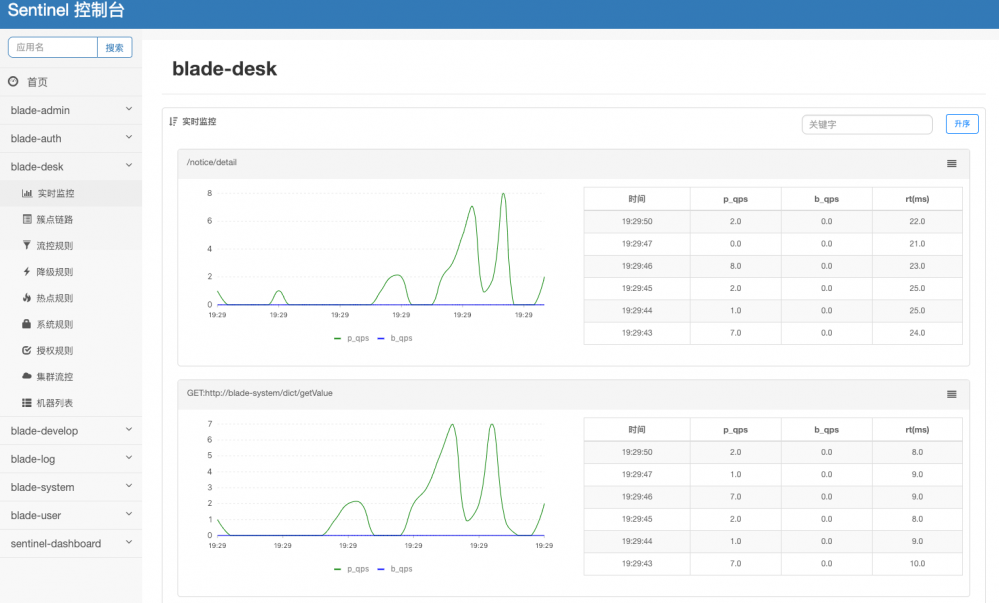999x603 pixels.
Task: Click the 搜索 search button
Action: click(113, 47)
